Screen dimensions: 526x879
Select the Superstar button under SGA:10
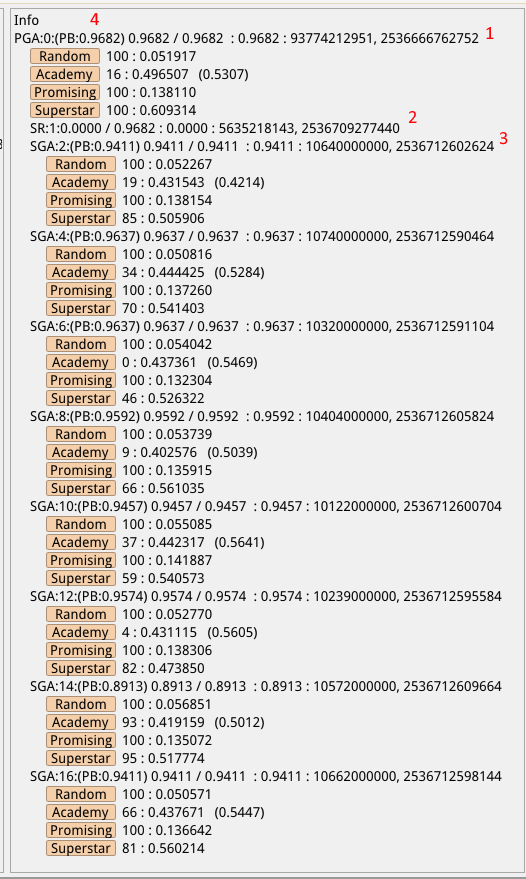pos(81,578)
